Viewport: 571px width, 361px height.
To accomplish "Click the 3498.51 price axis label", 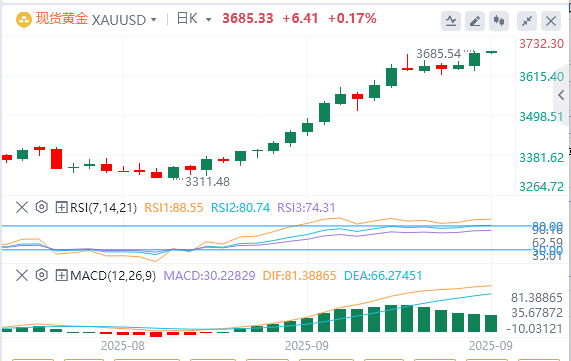I will tap(541, 117).
